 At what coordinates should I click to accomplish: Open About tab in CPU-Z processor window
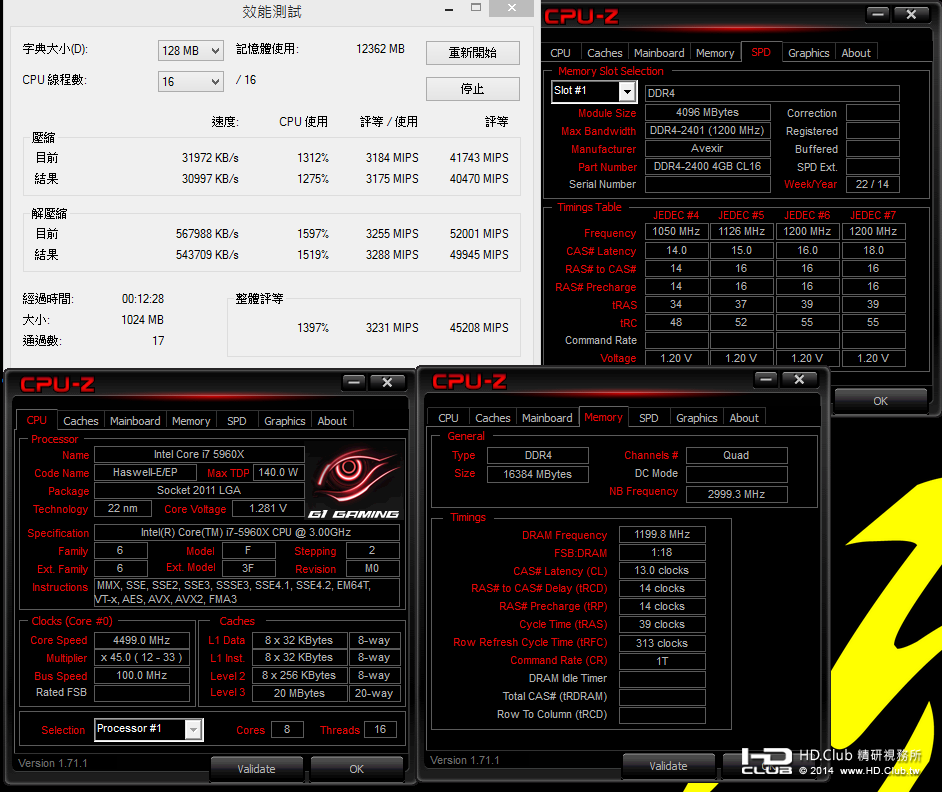click(332, 421)
